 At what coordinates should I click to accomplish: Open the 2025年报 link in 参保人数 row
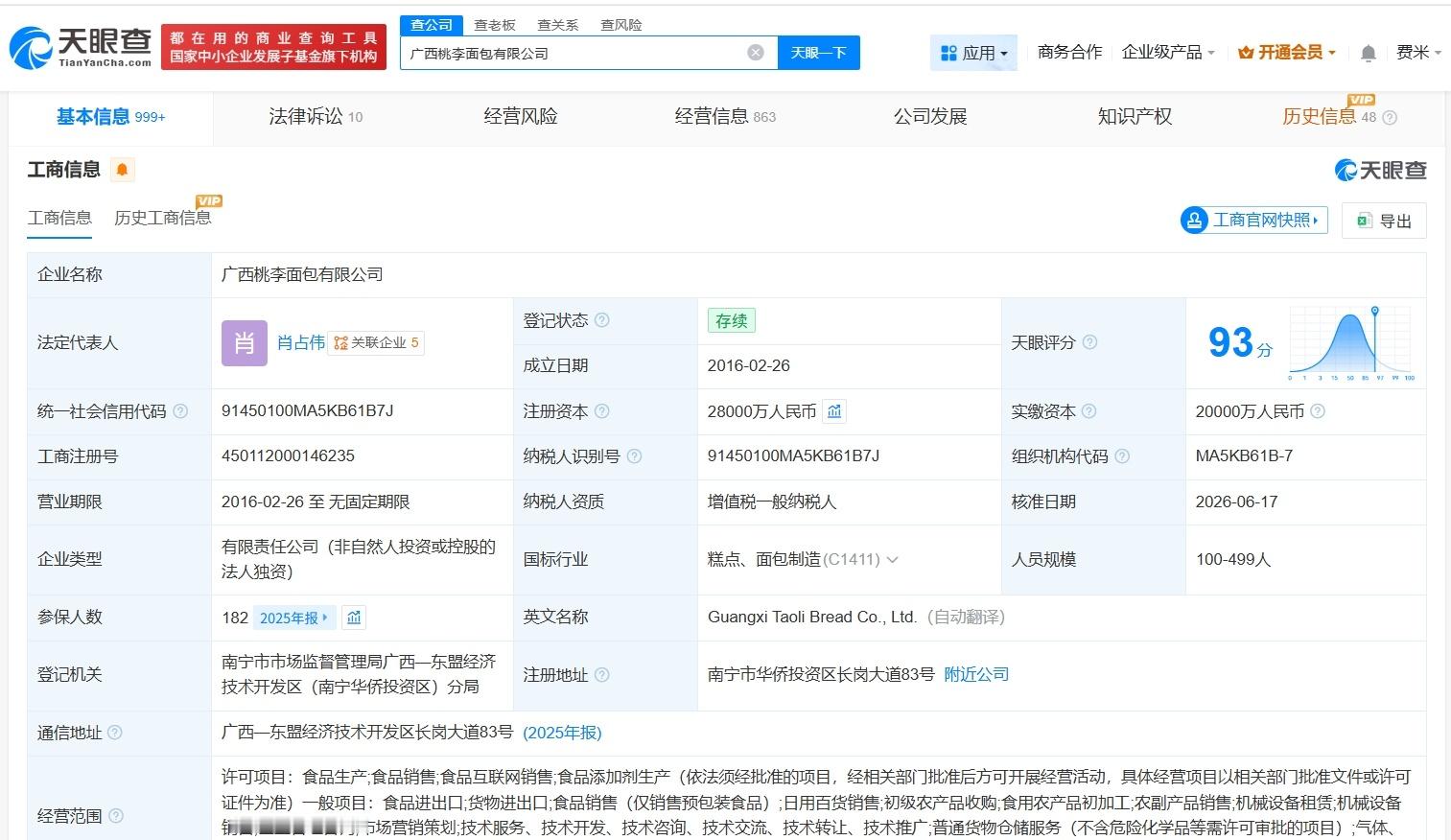coord(293,618)
